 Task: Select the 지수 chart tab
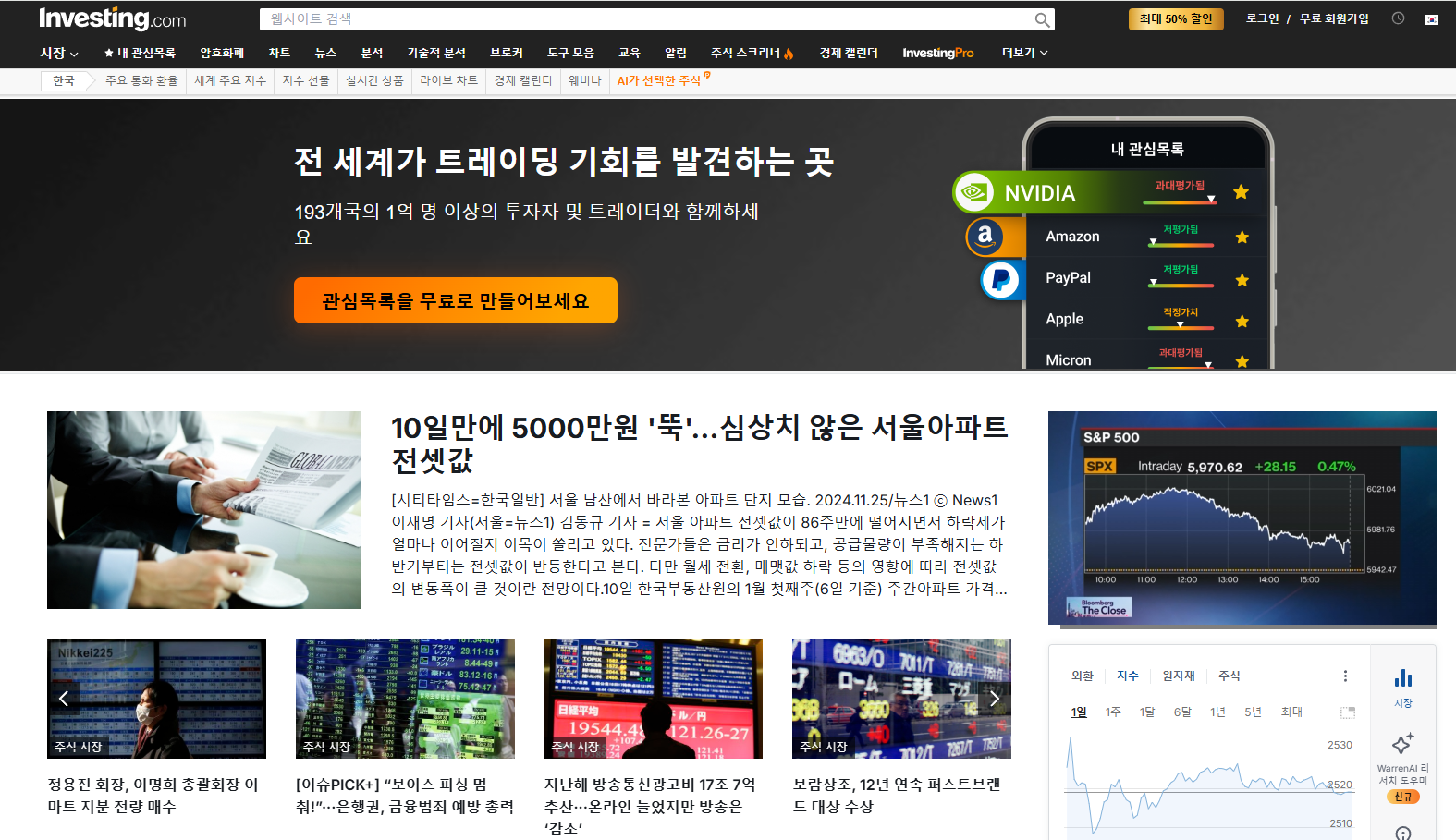(1128, 676)
